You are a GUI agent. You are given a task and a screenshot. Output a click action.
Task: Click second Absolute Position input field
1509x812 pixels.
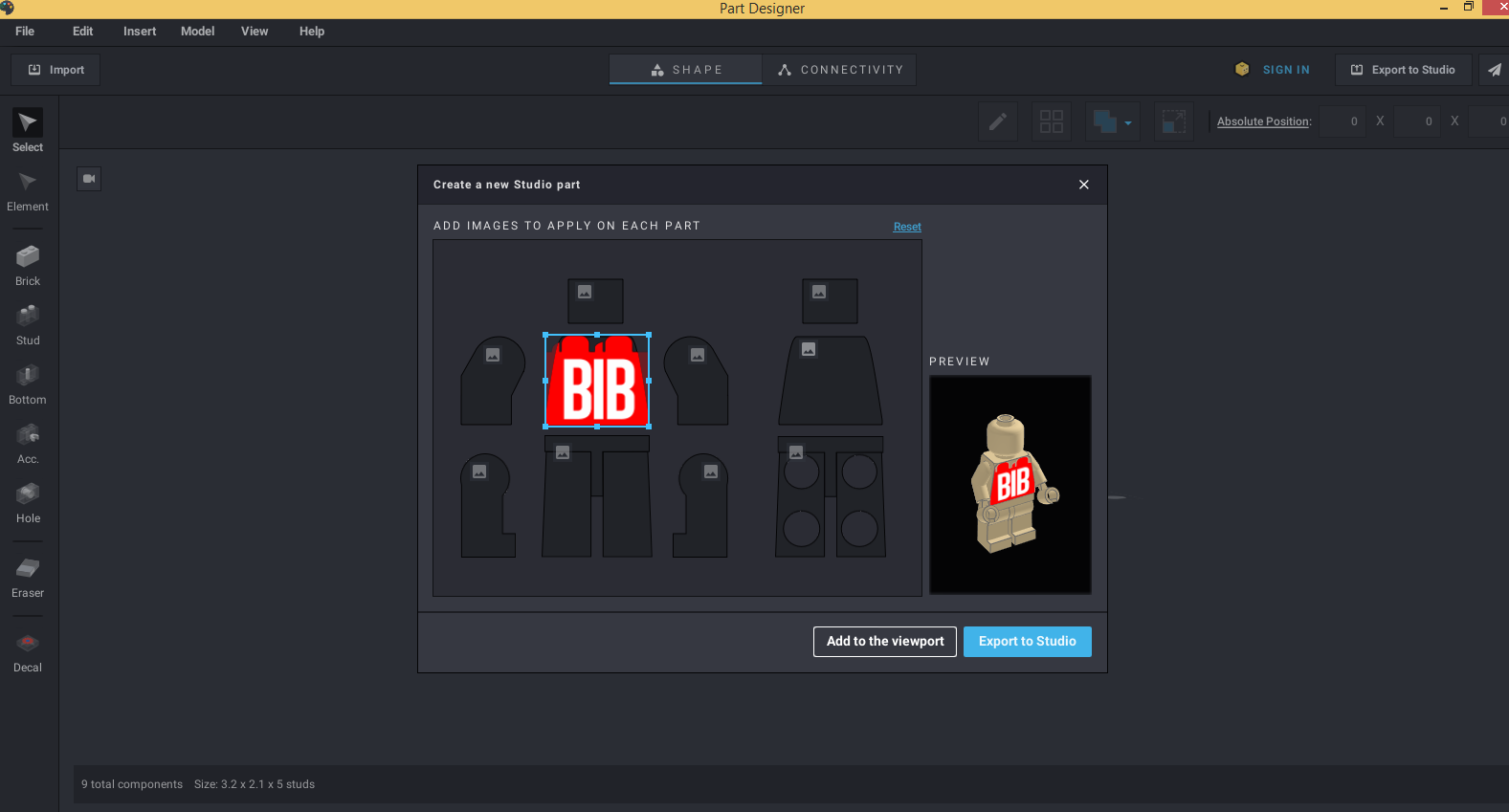(x=1416, y=121)
